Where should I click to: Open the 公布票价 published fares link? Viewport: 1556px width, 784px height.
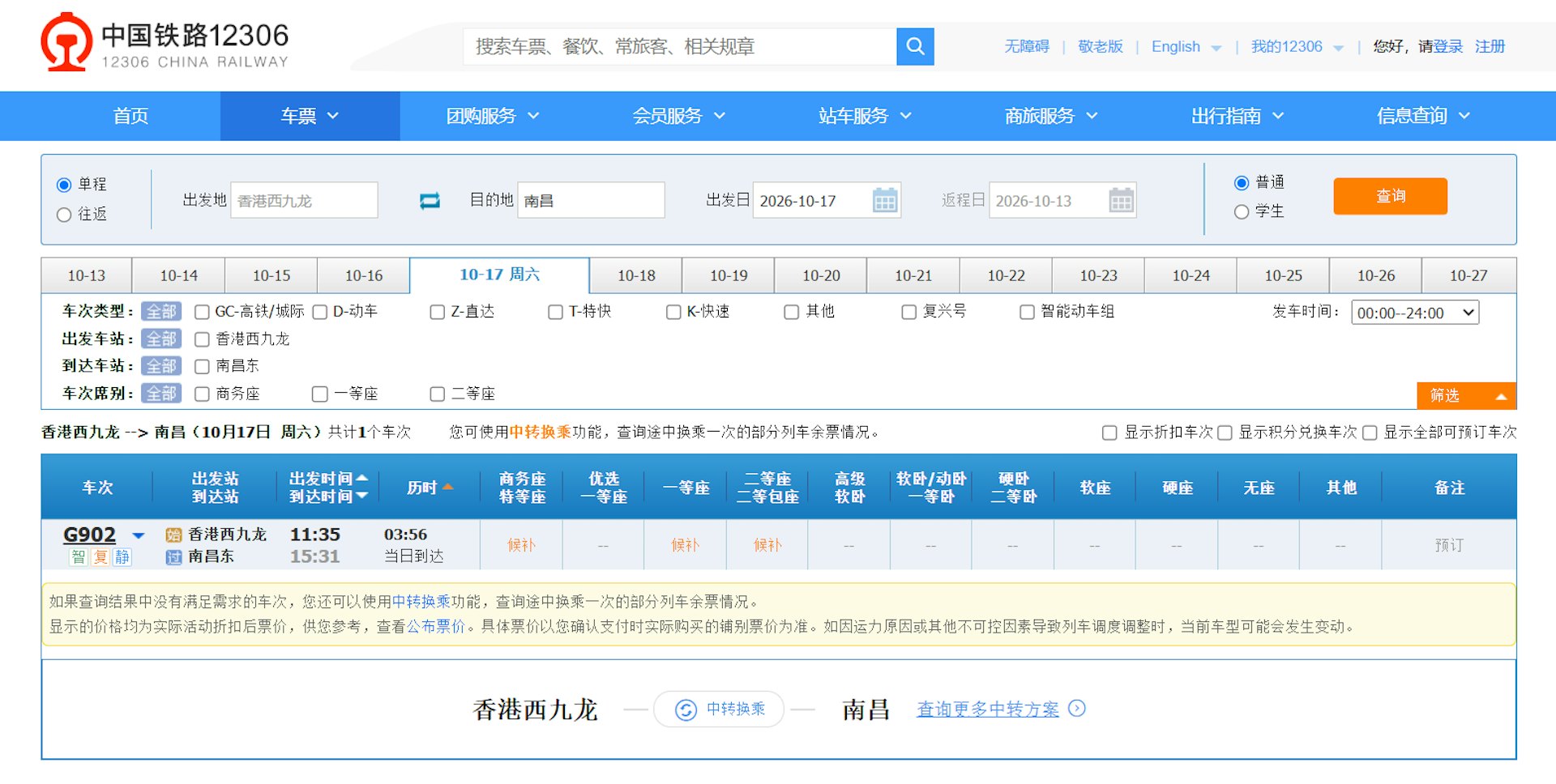click(436, 626)
